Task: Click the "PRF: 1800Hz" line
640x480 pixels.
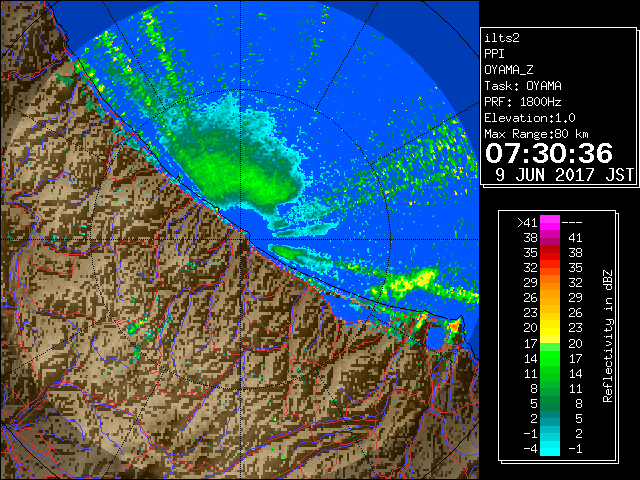Action: point(523,102)
